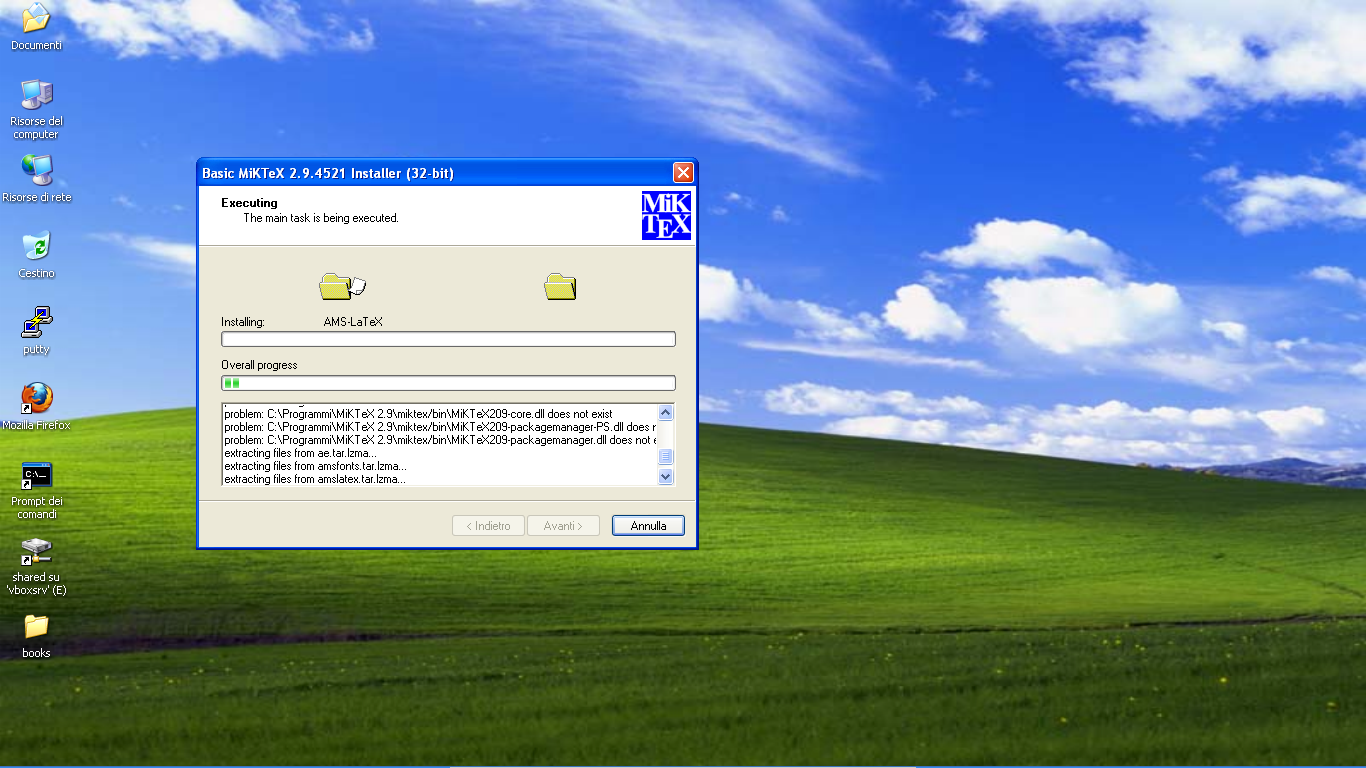Select the putty desktop shortcut
The height and width of the screenshot is (768, 1366).
click(x=36, y=331)
